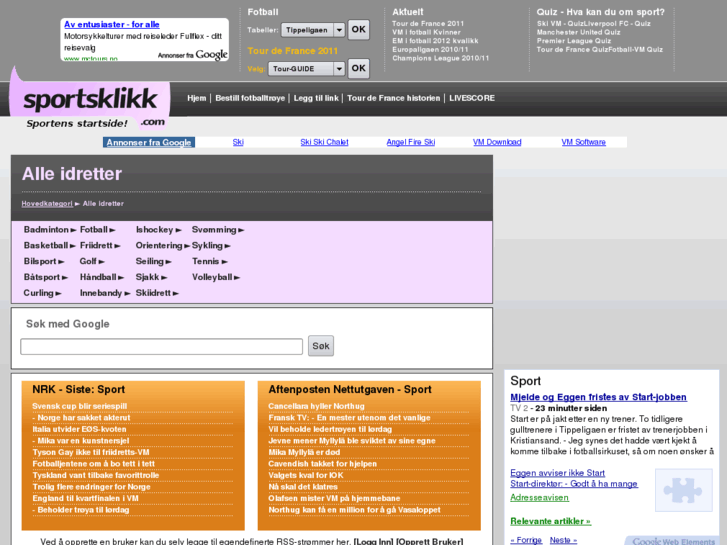Open the Båtsport category
This screenshot has width=727, height=545.
45,277
